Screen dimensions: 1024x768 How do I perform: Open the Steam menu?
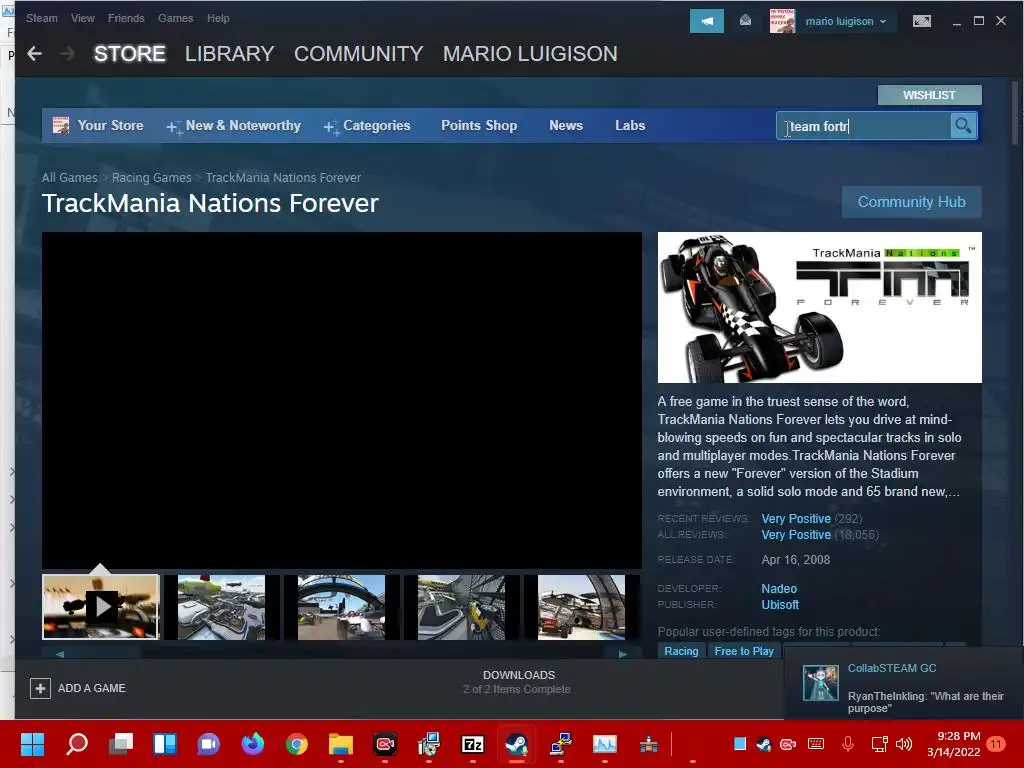click(42, 18)
